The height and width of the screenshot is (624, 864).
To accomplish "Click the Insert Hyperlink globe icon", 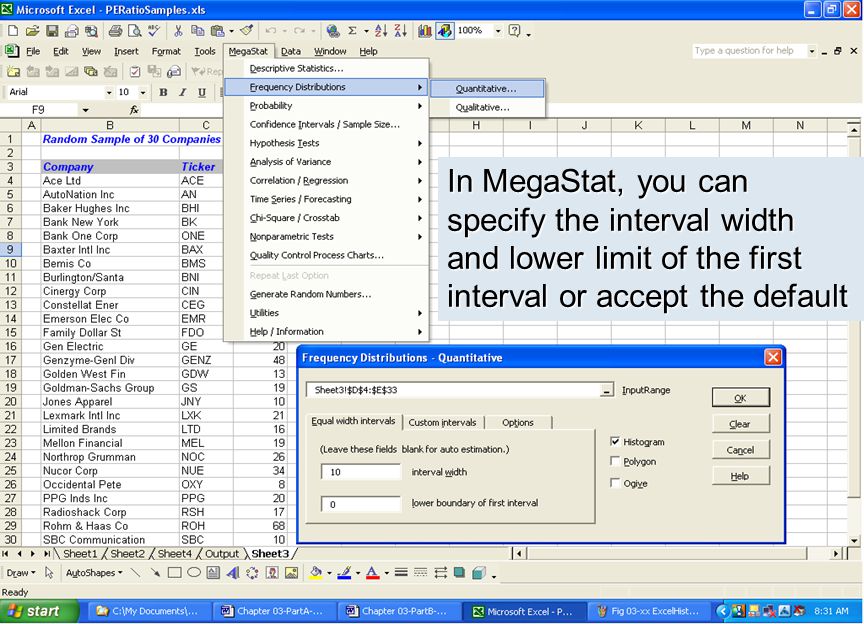I will click(x=333, y=31).
